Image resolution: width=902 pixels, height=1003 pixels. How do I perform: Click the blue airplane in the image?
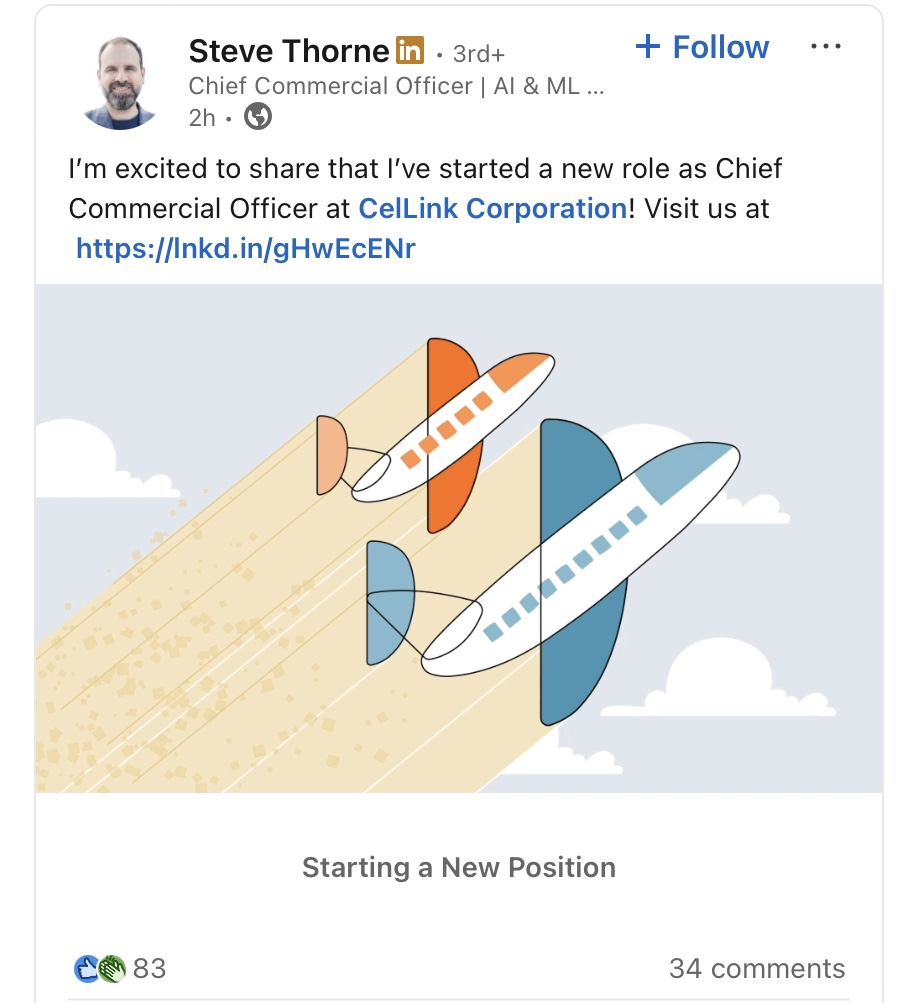[553, 572]
